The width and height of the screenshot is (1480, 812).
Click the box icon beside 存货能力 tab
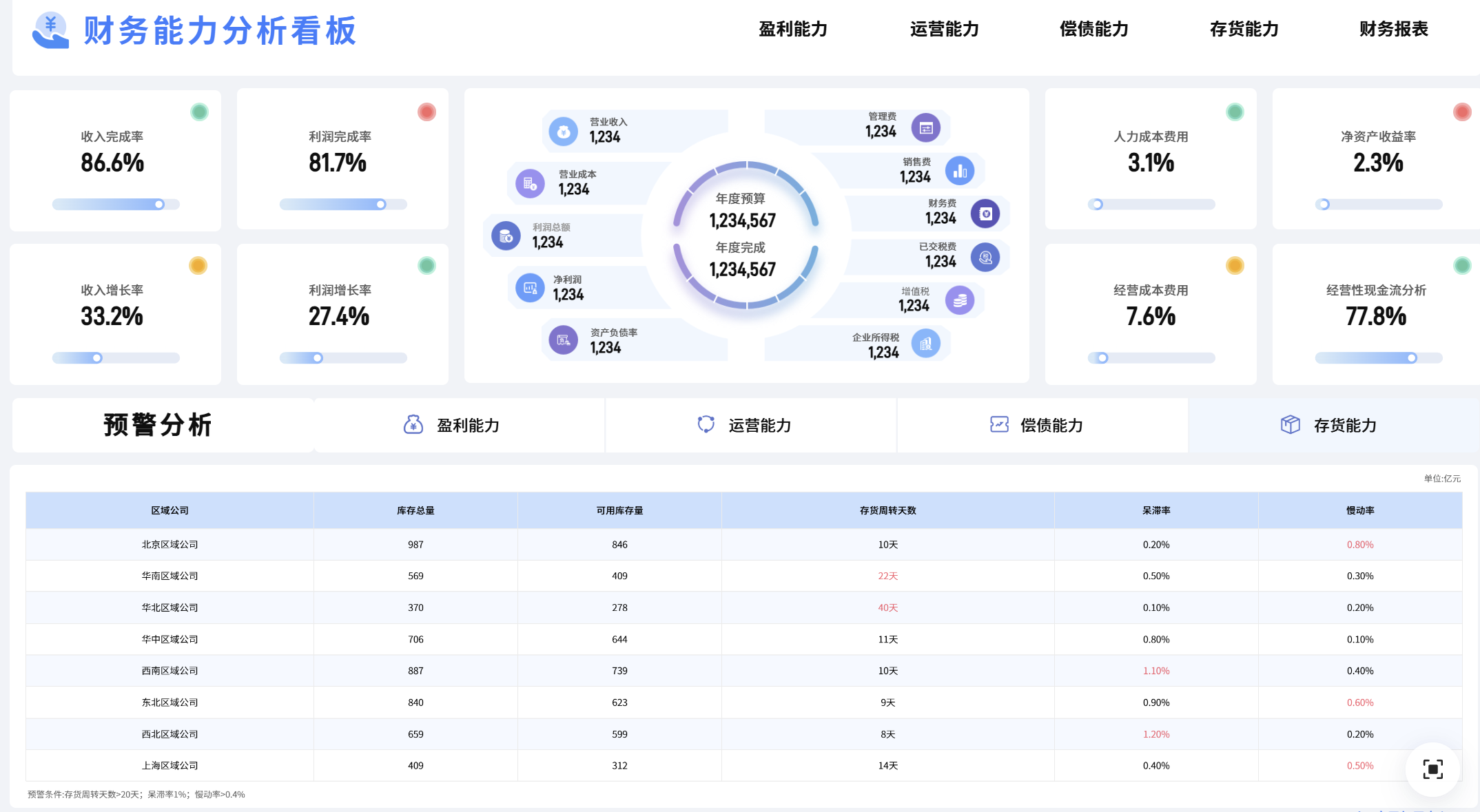1291,424
